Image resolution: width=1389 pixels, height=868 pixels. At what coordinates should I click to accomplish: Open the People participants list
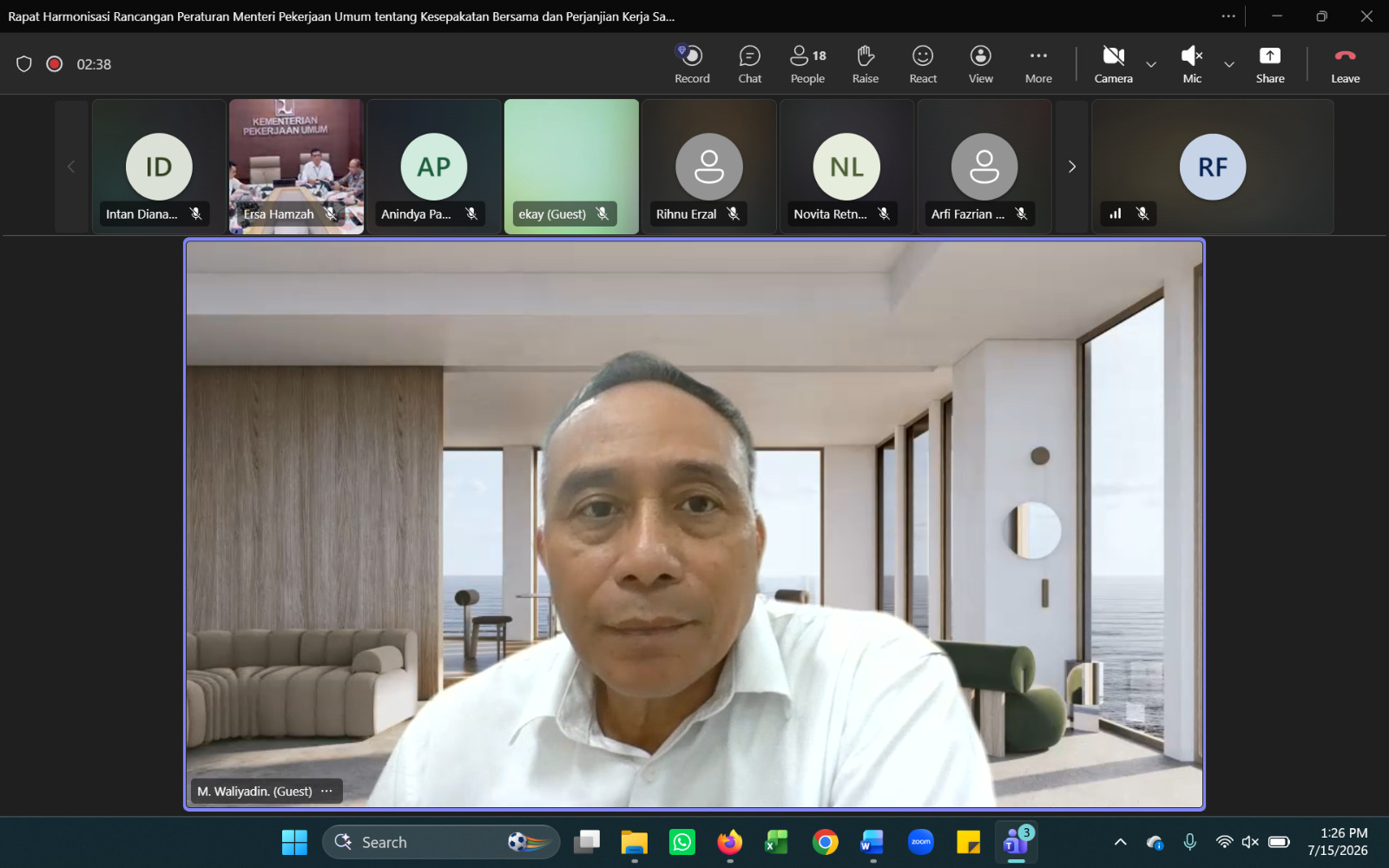coord(807,64)
